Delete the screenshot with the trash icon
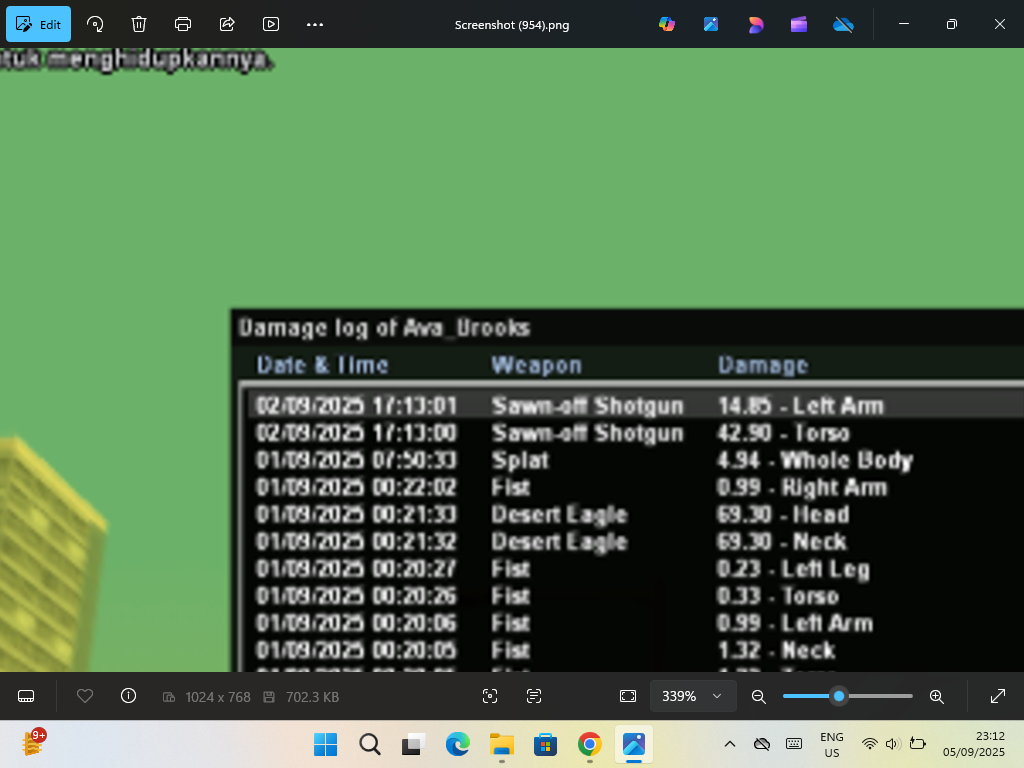This screenshot has width=1024, height=768. click(138, 24)
